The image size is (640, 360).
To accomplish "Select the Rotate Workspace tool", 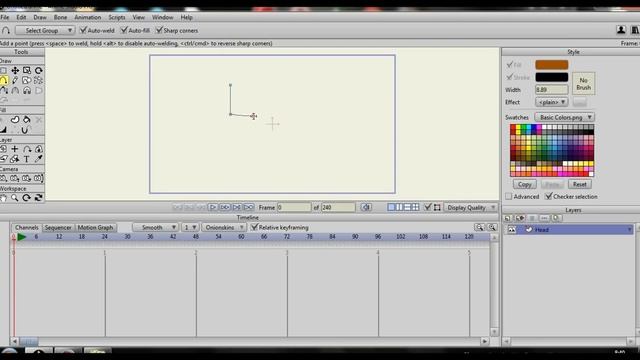I will (x=27, y=198).
